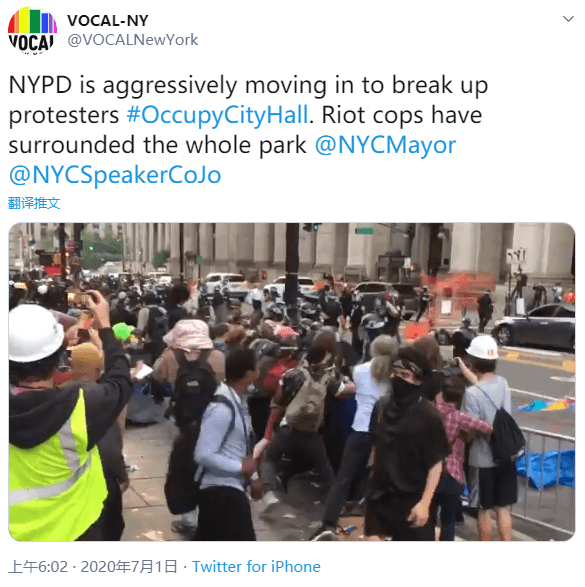585x587 pixels.
Task: Click the blue tarp behind the barricade
Action: (546, 469)
